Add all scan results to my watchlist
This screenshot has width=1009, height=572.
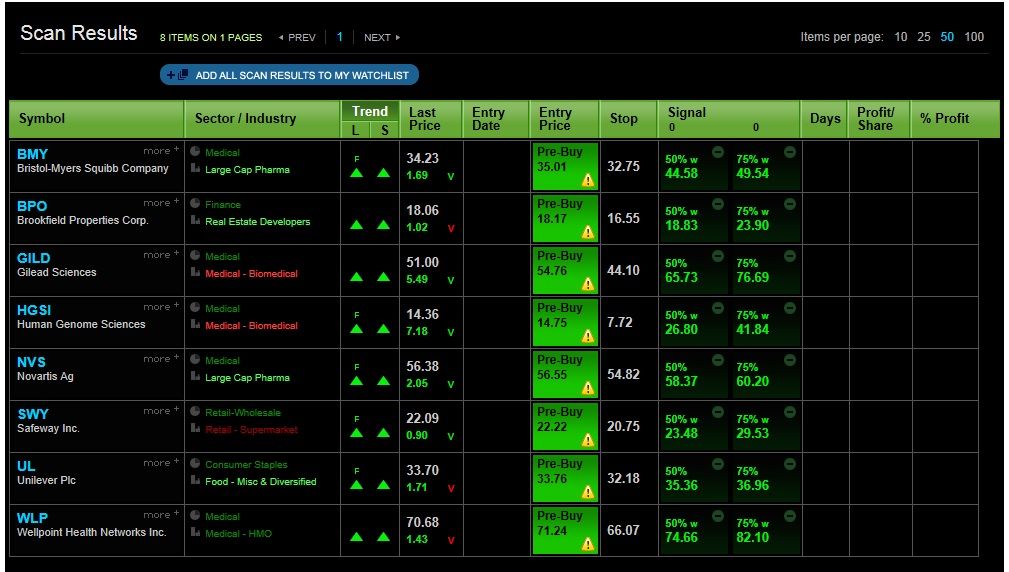tap(290, 75)
